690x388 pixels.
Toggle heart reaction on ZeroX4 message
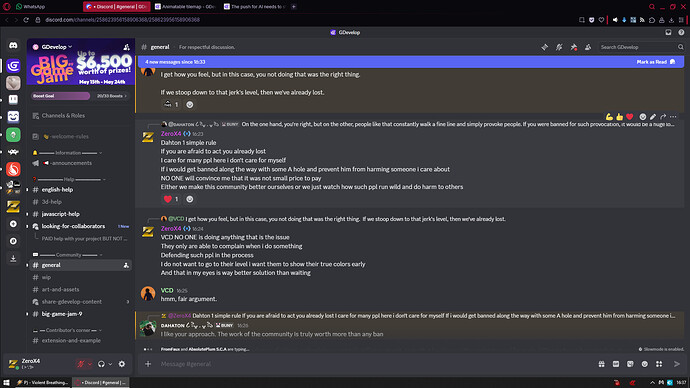click(x=171, y=199)
